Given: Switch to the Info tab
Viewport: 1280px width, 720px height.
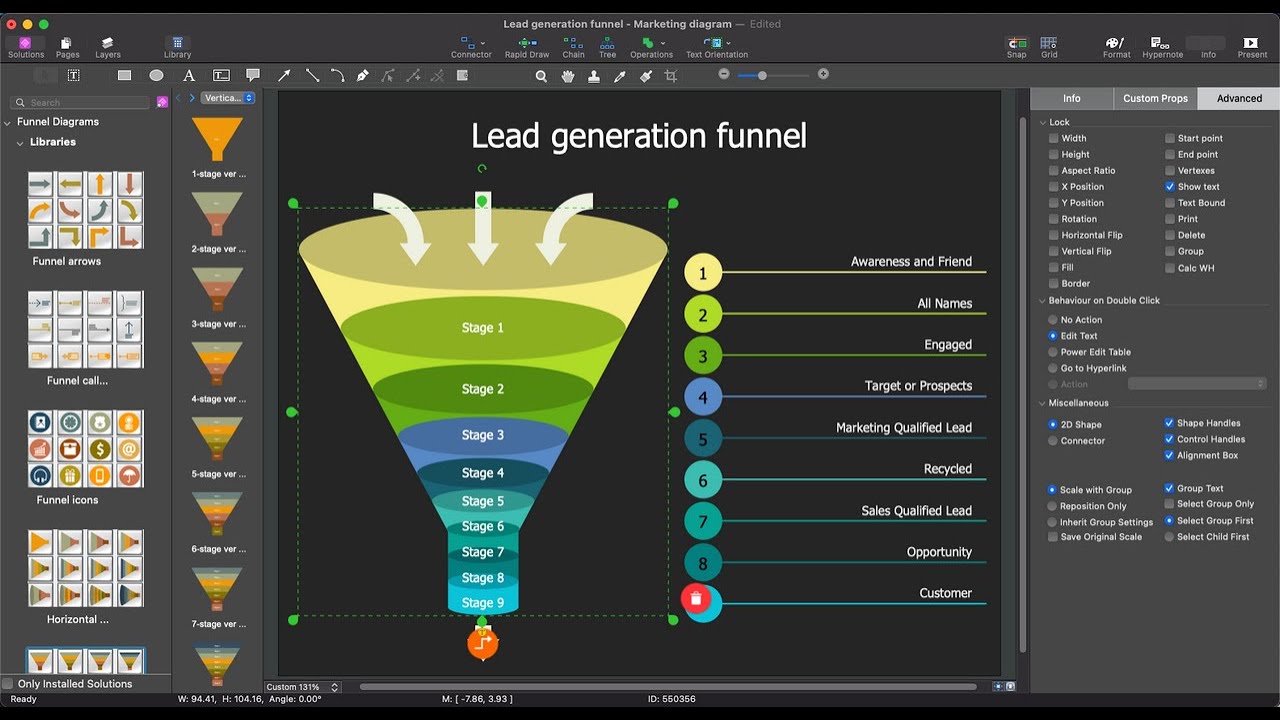Looking at the screenshot, I should pos(1072,98).
